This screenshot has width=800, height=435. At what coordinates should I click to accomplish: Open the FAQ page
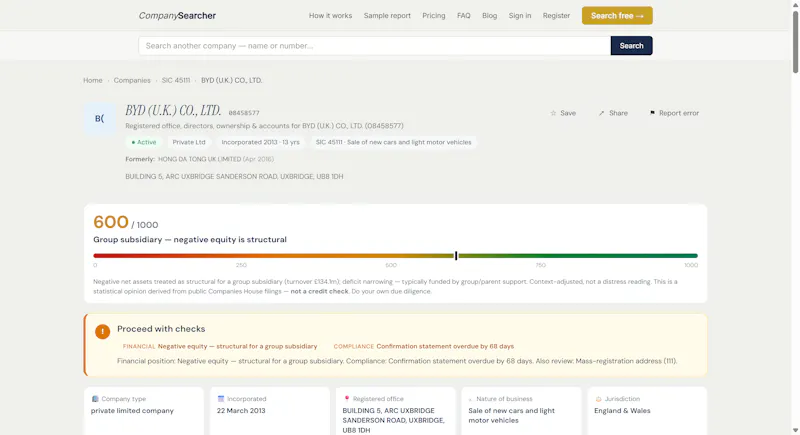pyautogui.click(x=463, y=16)
